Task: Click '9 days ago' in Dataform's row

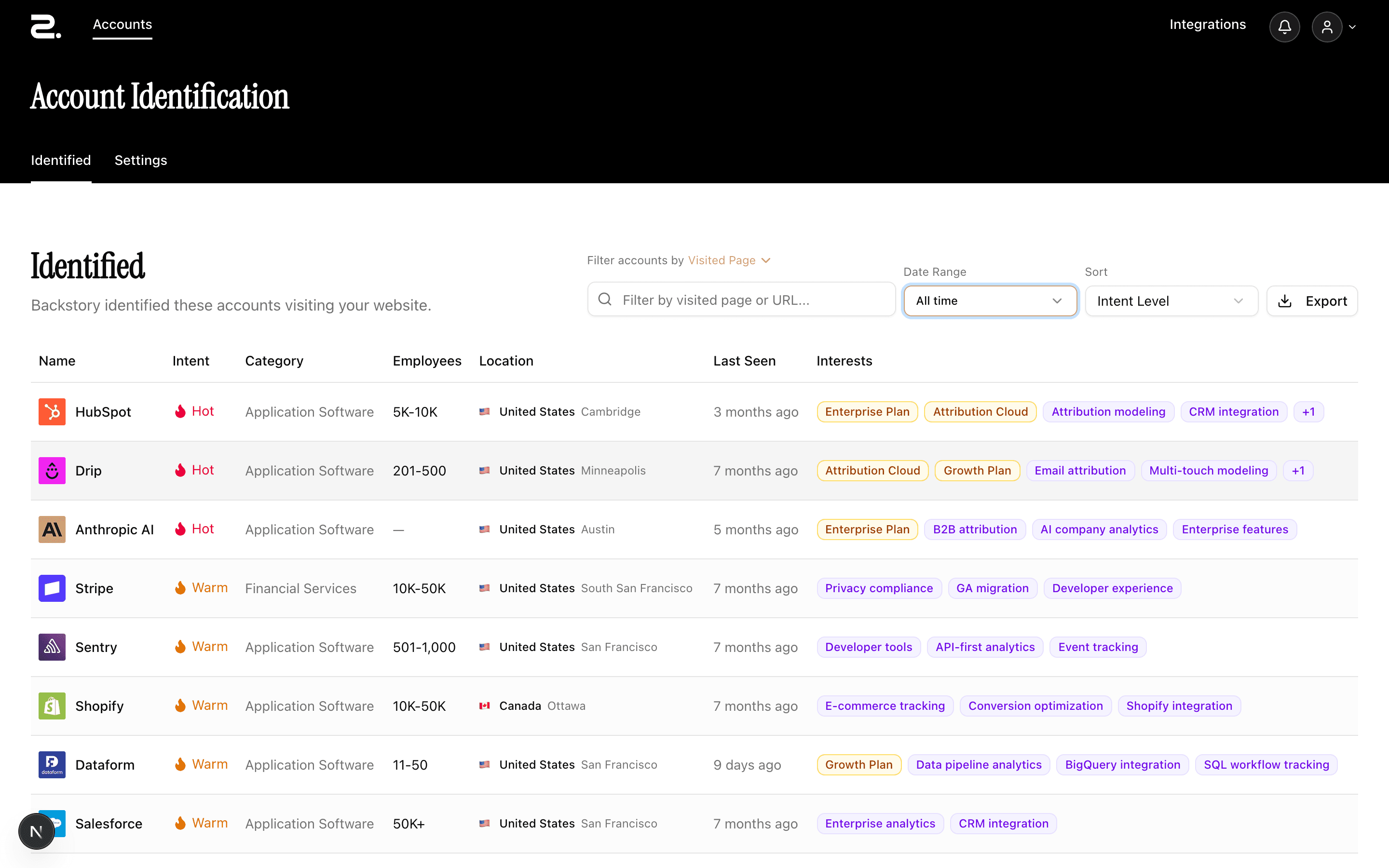Action: pos(747,765)
